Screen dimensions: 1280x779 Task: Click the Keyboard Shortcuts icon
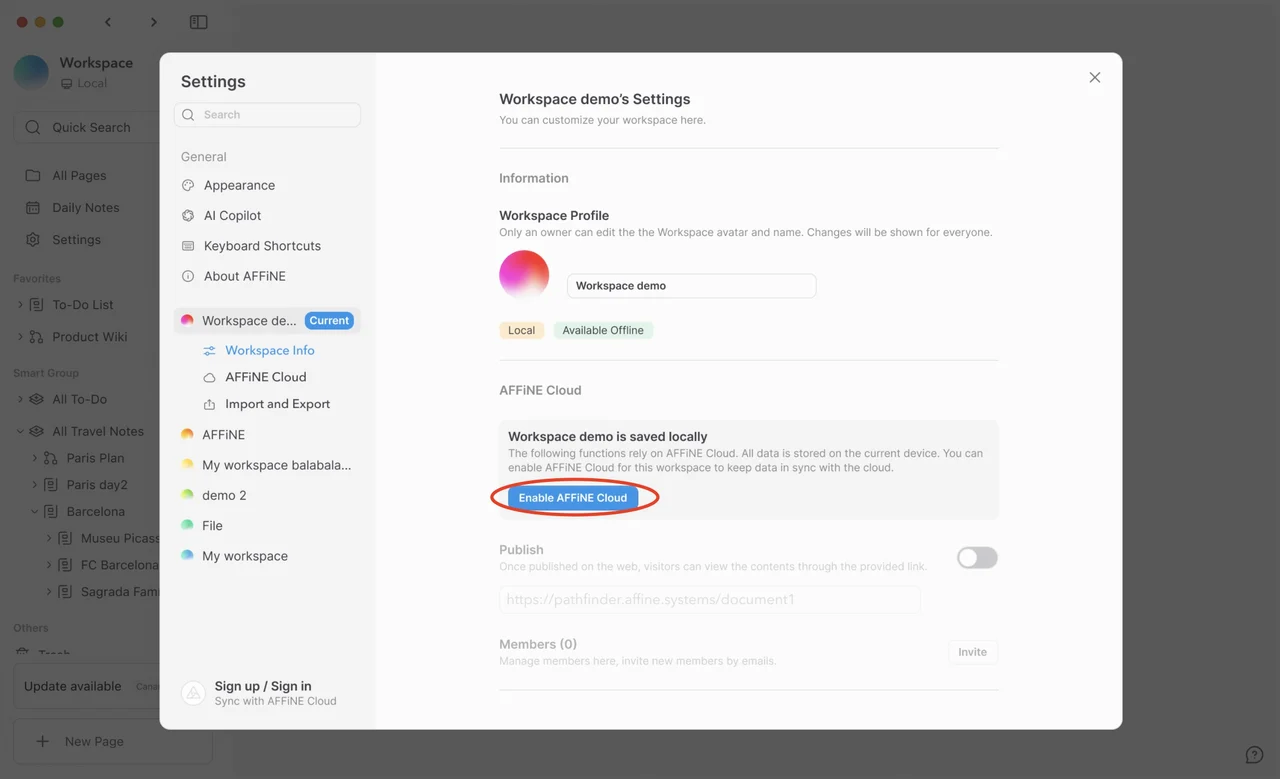188,246
